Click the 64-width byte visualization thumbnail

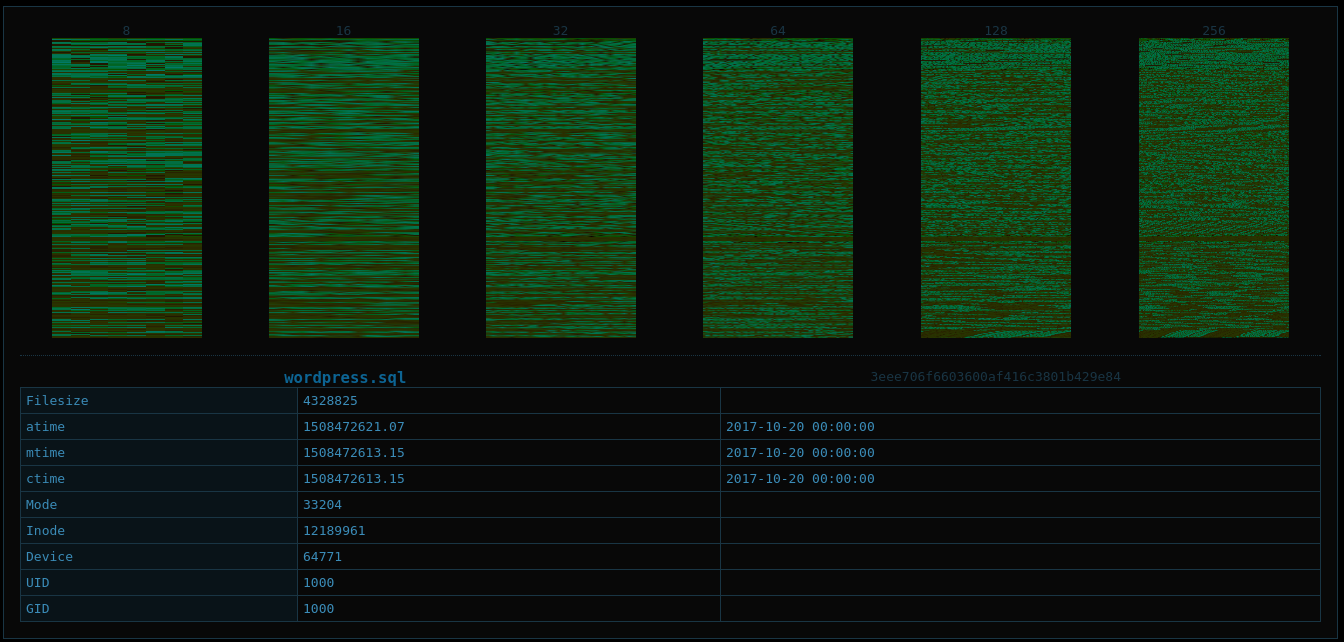[x=778, y=188]
